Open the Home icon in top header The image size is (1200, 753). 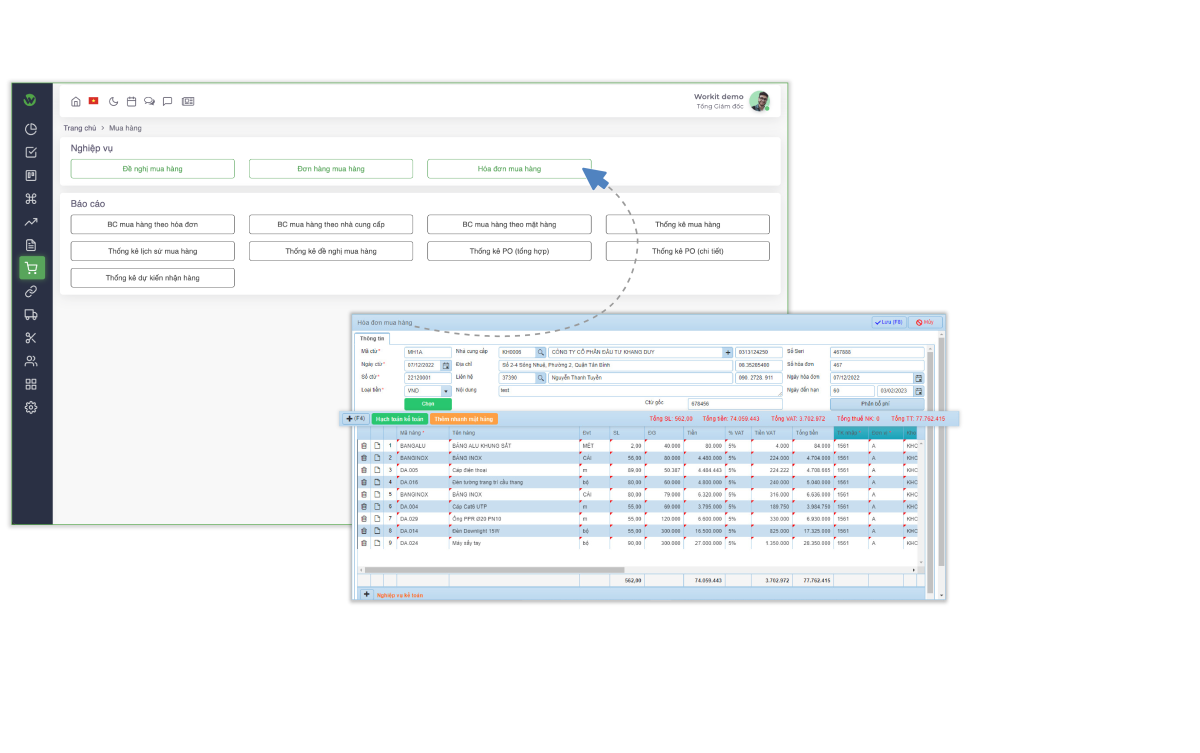(x=76, y=100)
